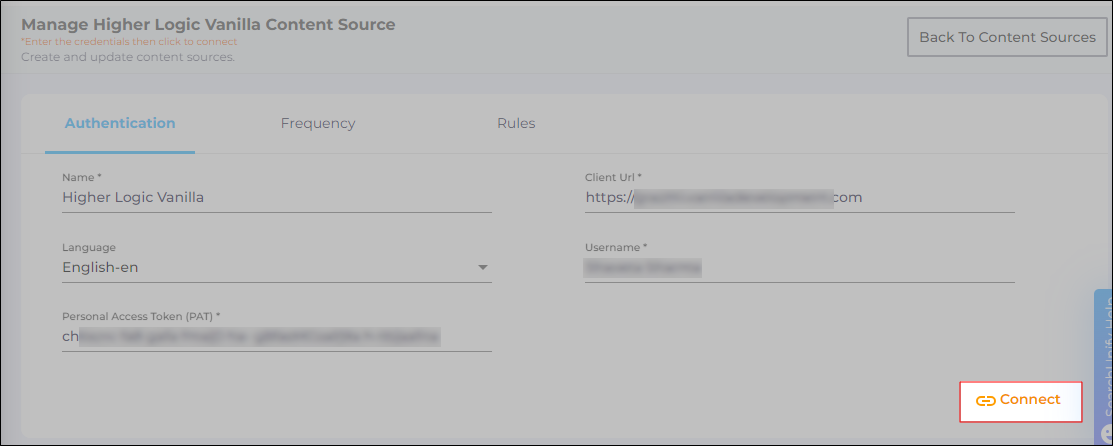Click the Personal Access Token input
The image size is (1113, 446).
[x=276, y=337]
